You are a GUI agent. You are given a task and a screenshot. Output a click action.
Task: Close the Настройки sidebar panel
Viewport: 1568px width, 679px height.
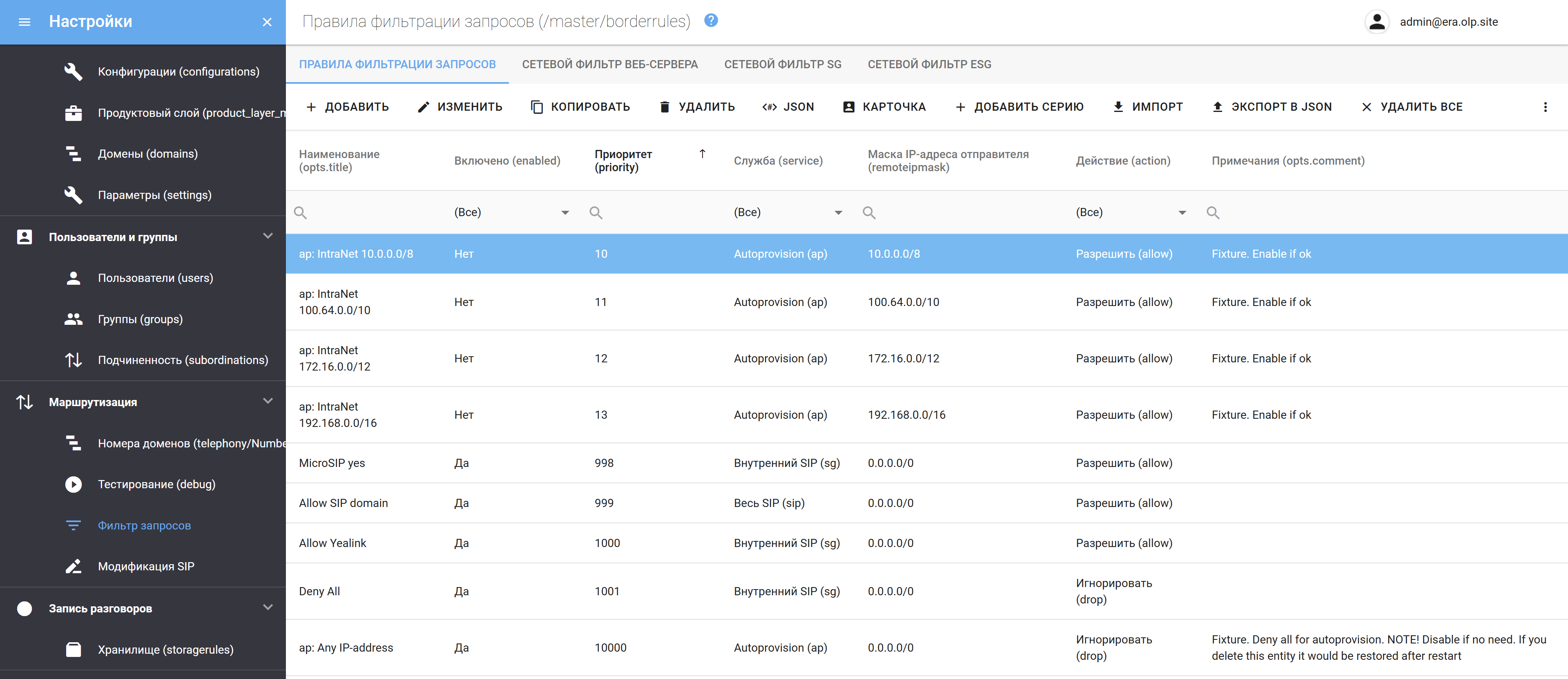click(267, 22)
